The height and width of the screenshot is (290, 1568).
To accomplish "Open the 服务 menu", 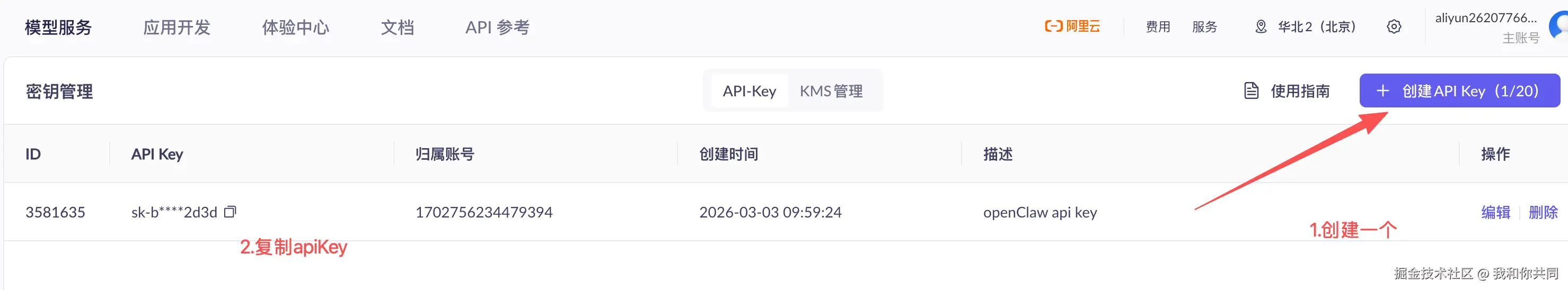I will coord(1204,27).
